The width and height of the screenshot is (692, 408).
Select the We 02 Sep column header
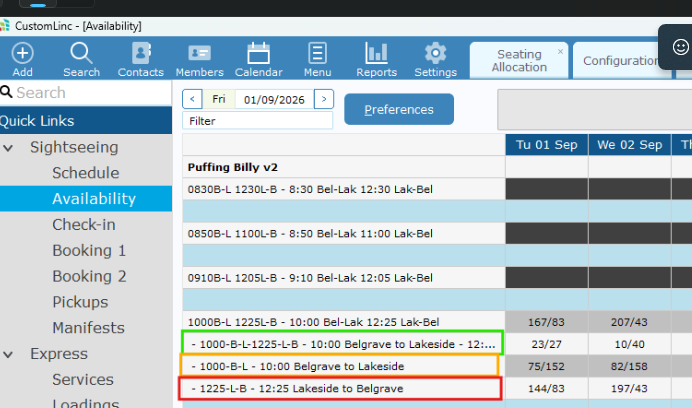pyautogui.click(x=629, y=145)
